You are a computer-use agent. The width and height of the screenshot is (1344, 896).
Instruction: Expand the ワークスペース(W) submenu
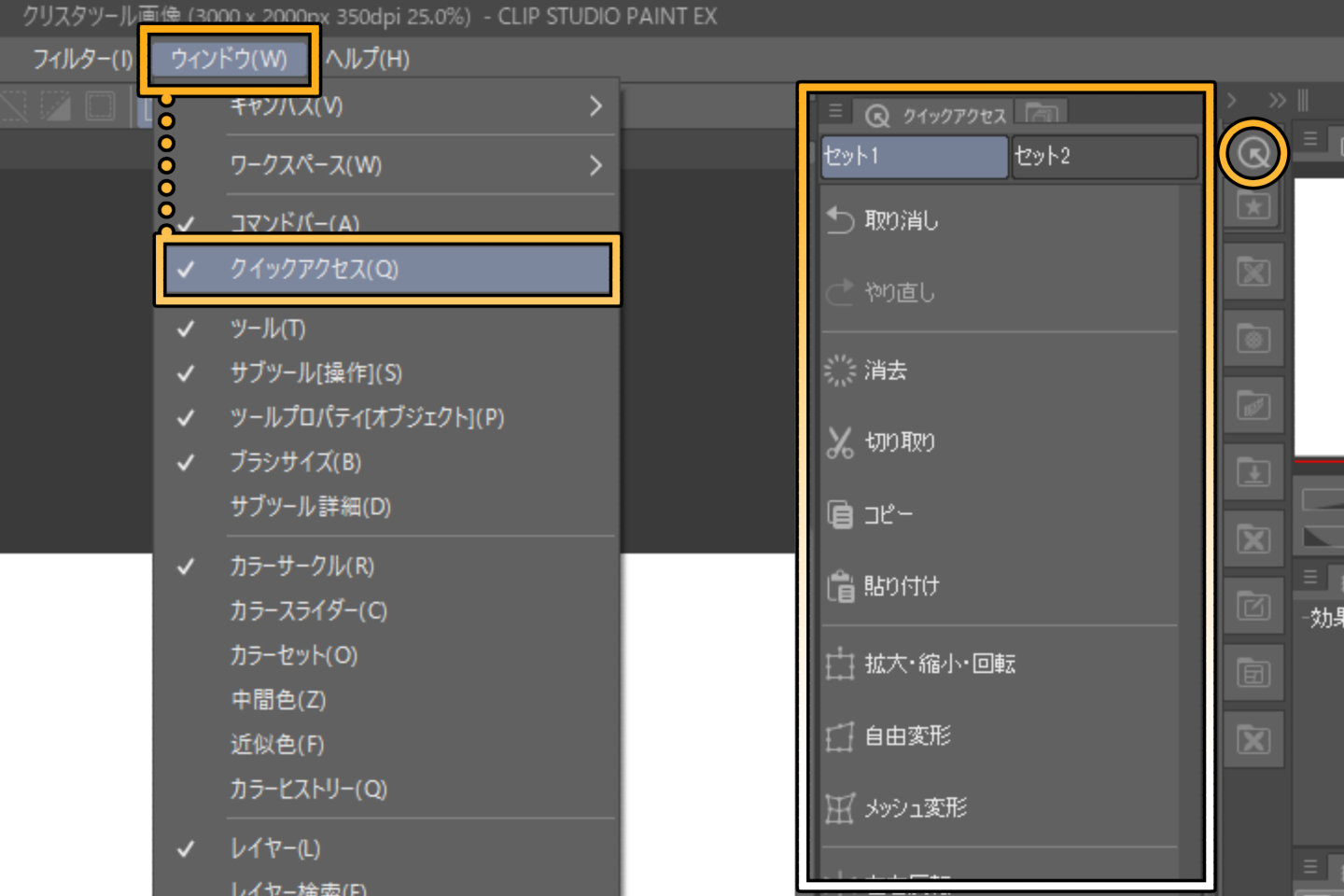(386, 165)
